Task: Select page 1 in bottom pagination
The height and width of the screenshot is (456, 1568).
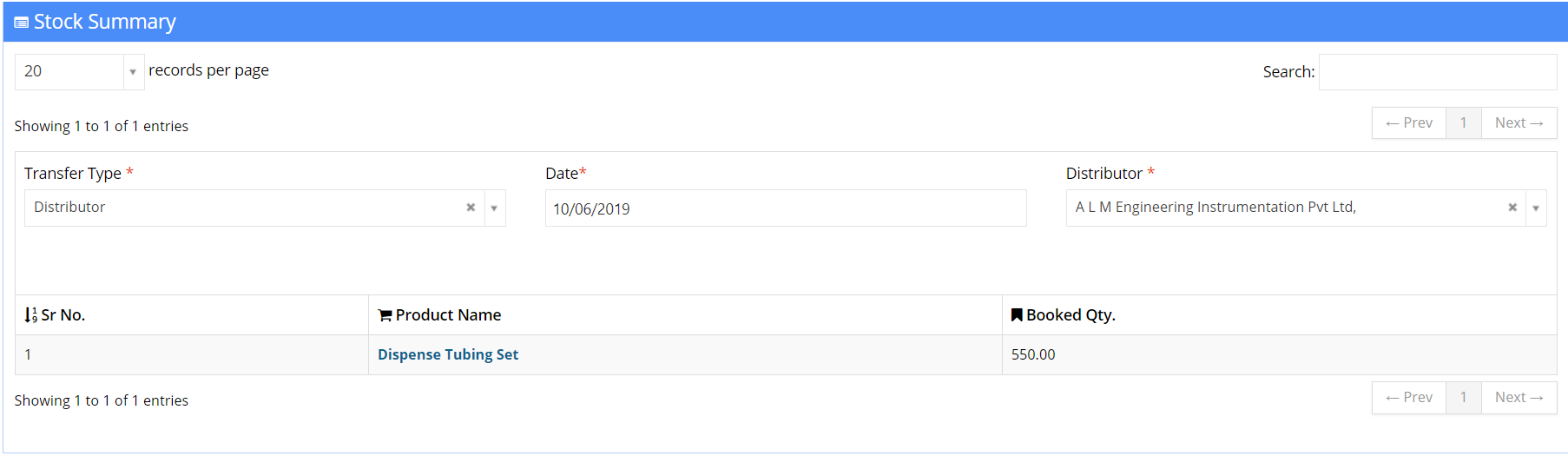Action: [1464, 398]
